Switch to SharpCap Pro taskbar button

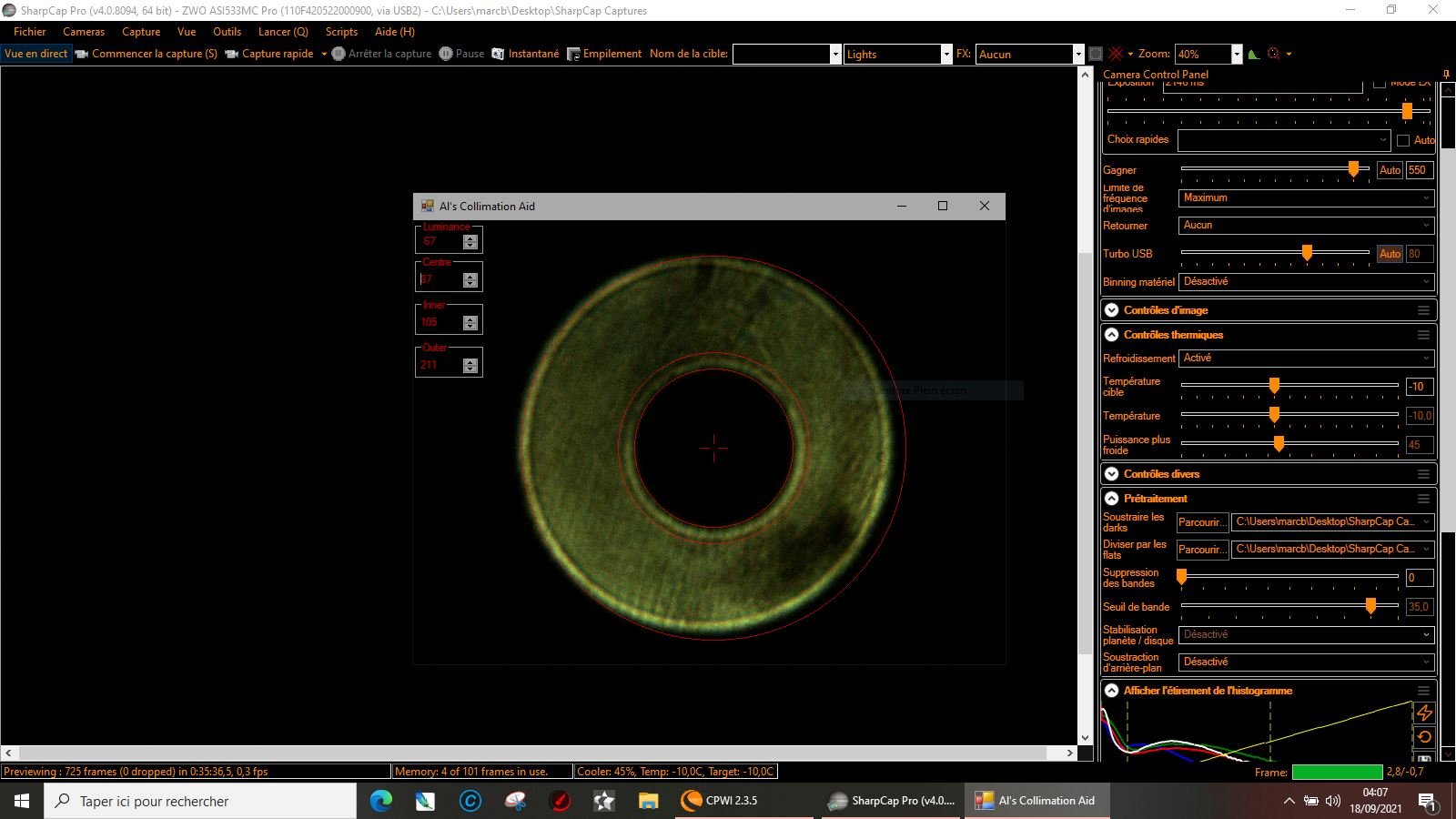click(x=892, y=801)
